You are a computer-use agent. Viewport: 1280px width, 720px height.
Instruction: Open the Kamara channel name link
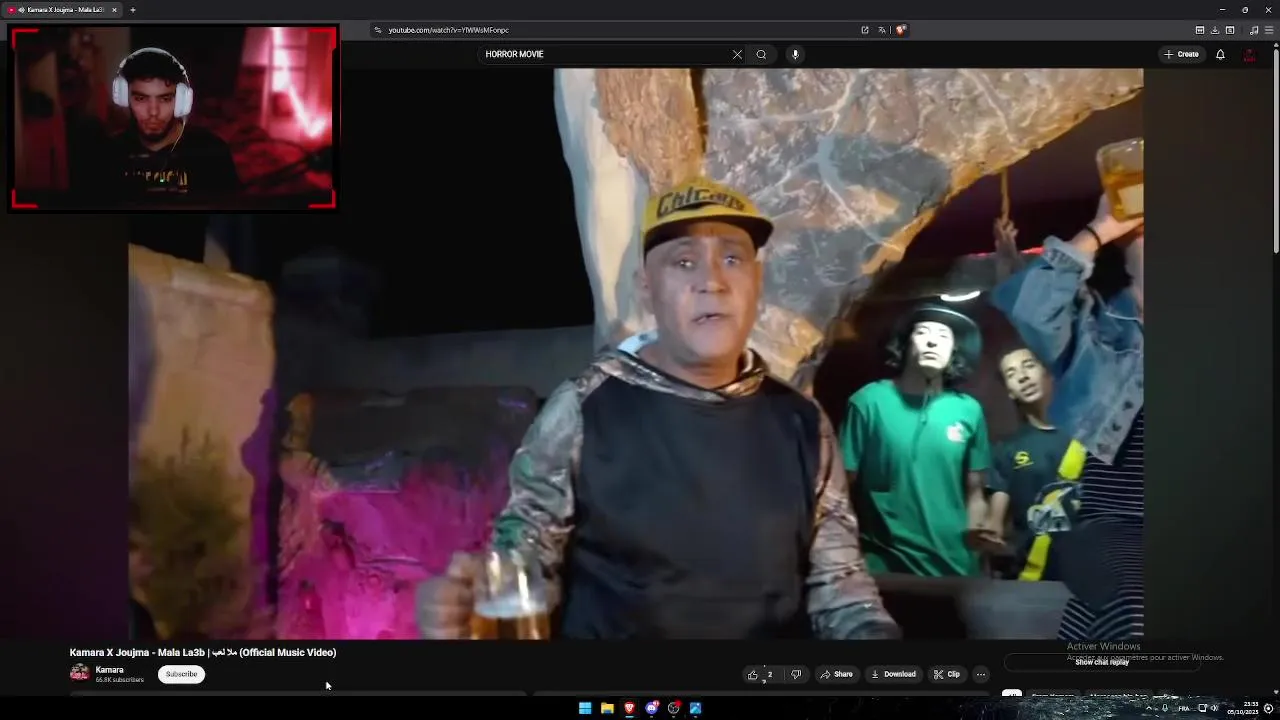point(110,670)
